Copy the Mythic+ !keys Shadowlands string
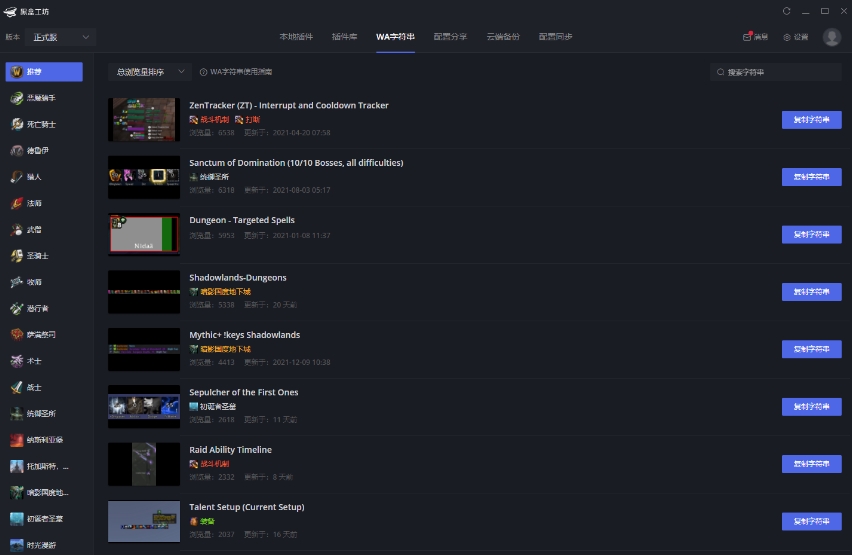The width and height of the screenshot is (852, 558). click(x=811, y=349)
